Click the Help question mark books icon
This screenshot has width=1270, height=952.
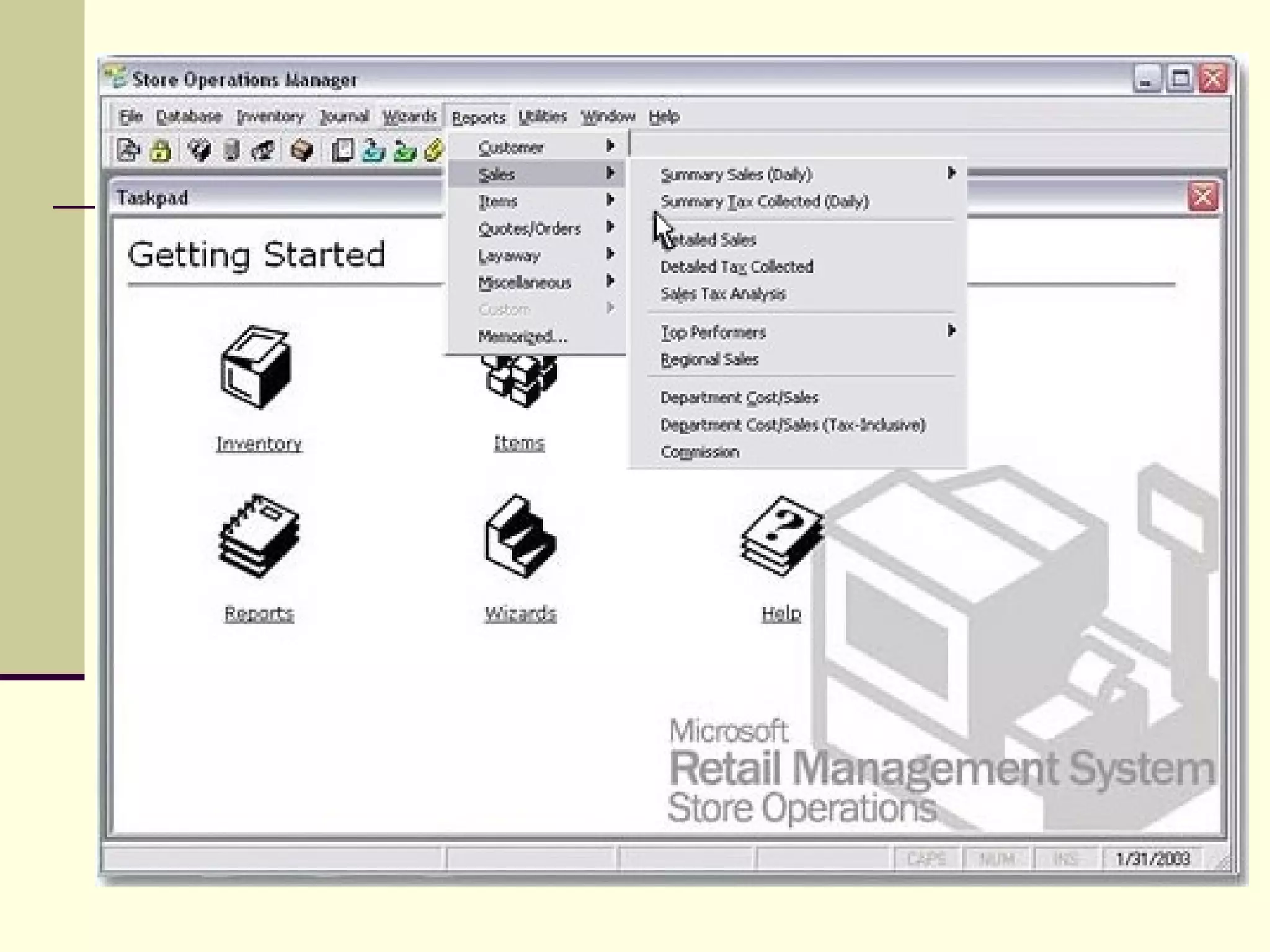(x=781, y=537)
